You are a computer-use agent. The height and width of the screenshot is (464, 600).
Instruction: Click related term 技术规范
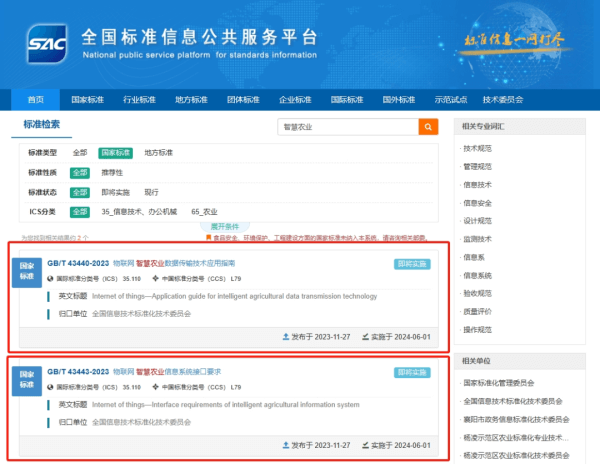(478, 148)
